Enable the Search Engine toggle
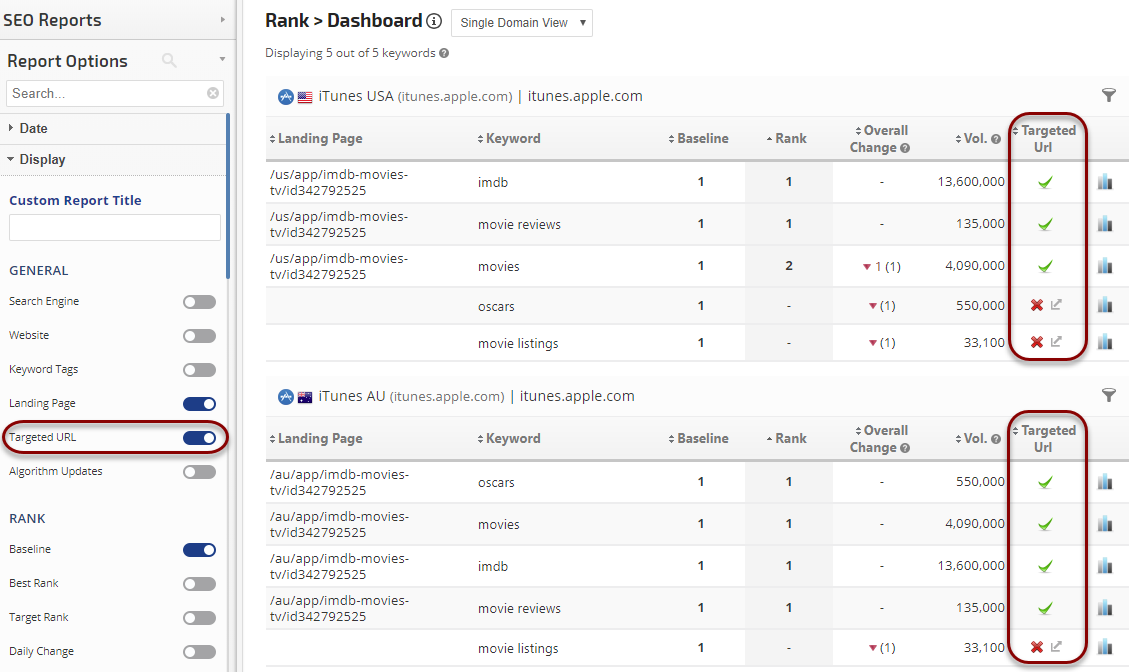The height and width of the screenshot is (672, 1146). click(x=199, y=301)
